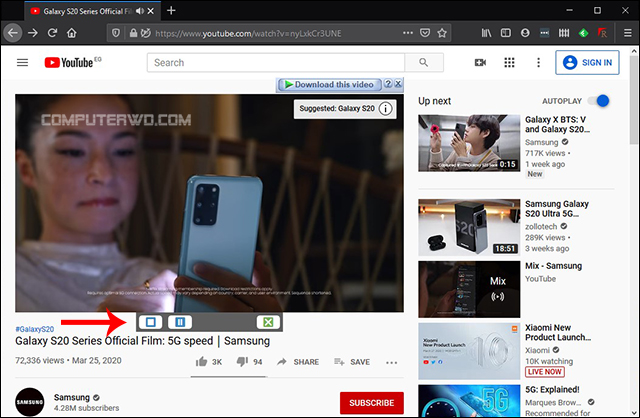The width and height of the screenshot is (640, 418).
Task: Save page to Pocket
Action: click(425, 33)
